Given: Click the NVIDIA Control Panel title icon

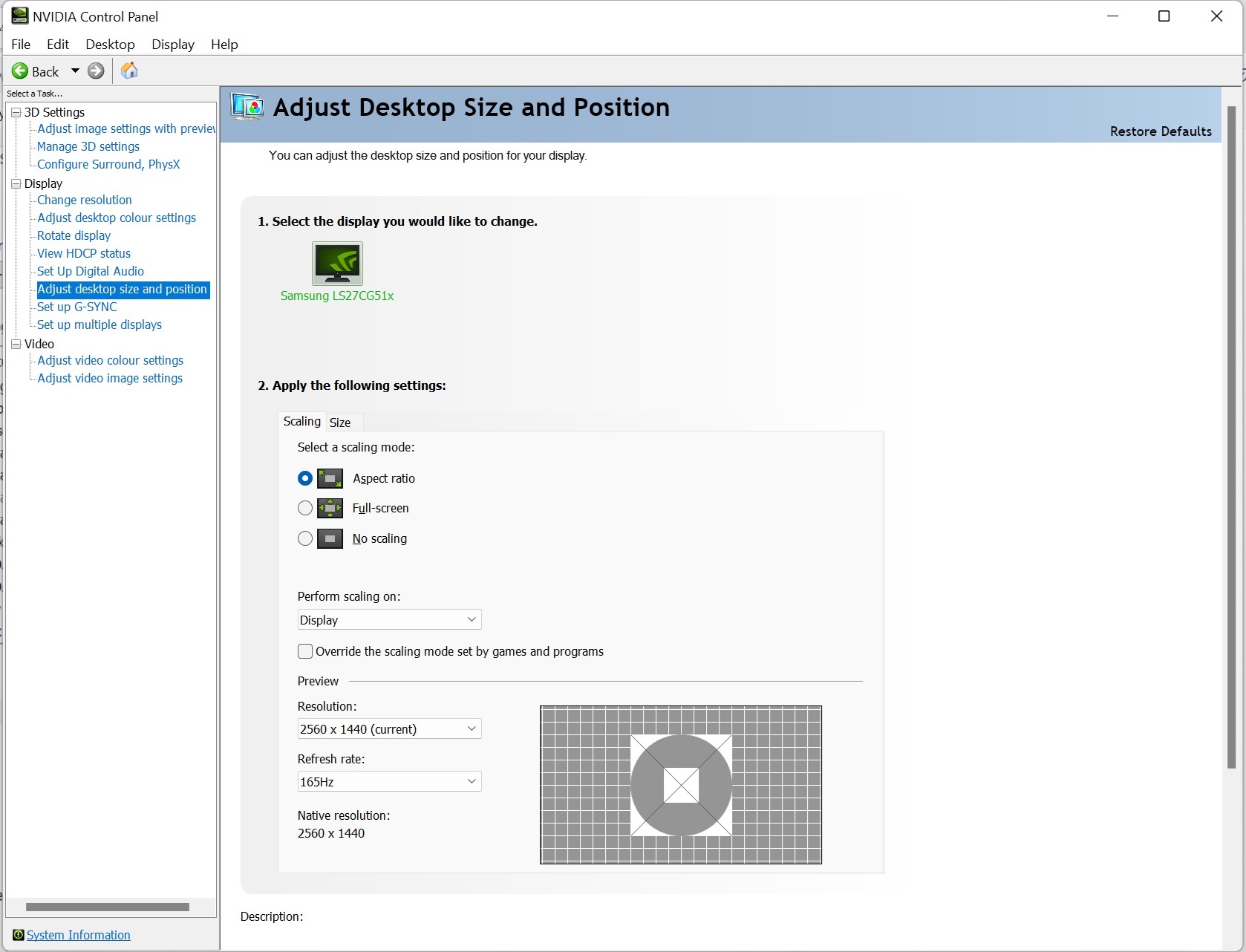Looking at the screenshot, I should (x=19, y=16).
